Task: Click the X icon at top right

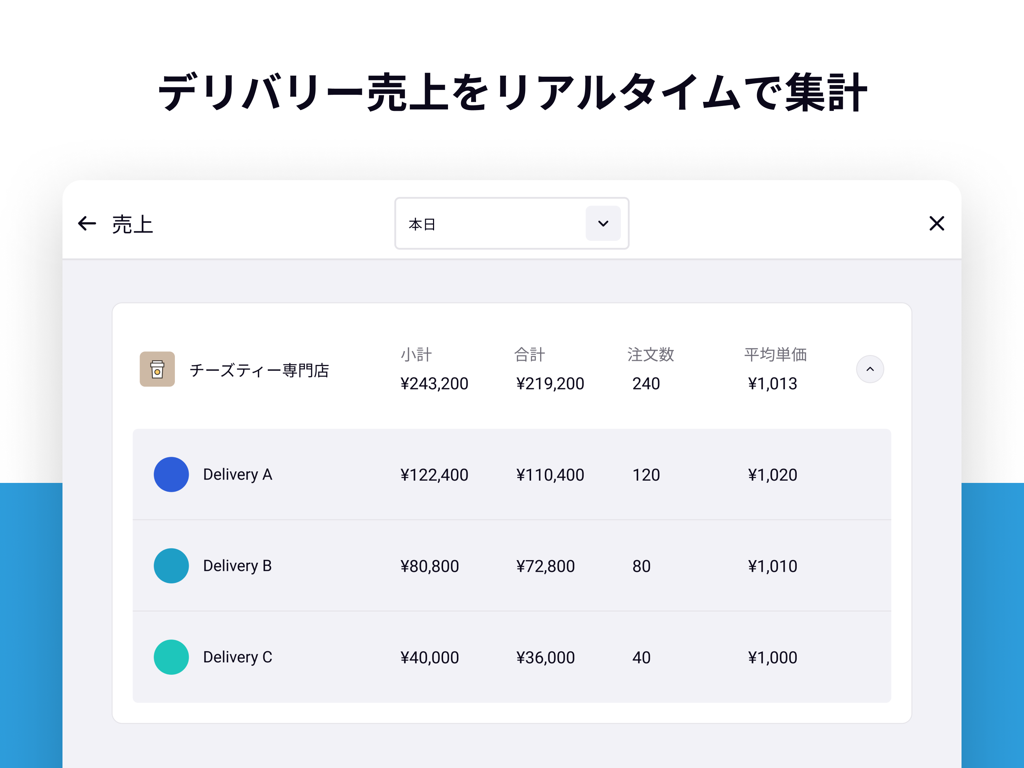Action: point(936,223)
